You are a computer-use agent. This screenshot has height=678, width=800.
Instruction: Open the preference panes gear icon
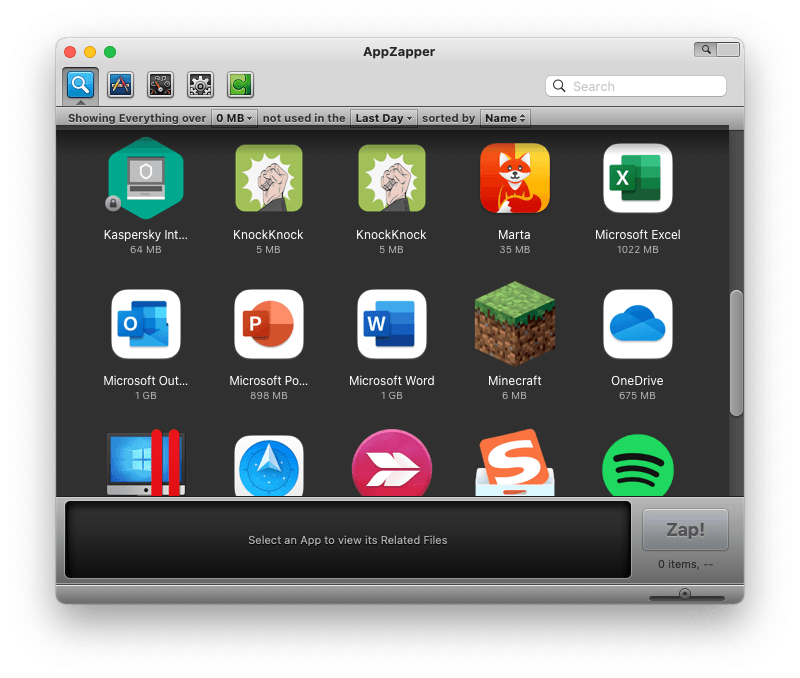point(200,84)
